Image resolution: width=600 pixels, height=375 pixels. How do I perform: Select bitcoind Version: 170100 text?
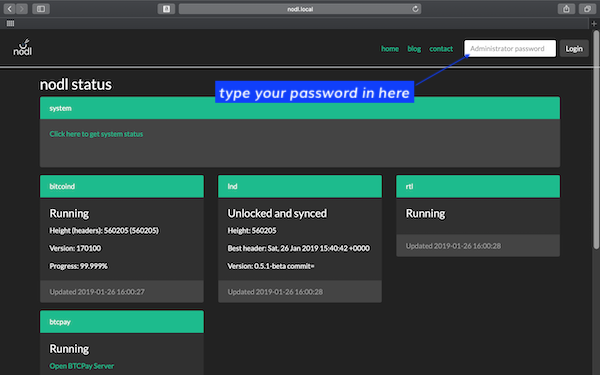pyautogui.click(x=75, y=248)
